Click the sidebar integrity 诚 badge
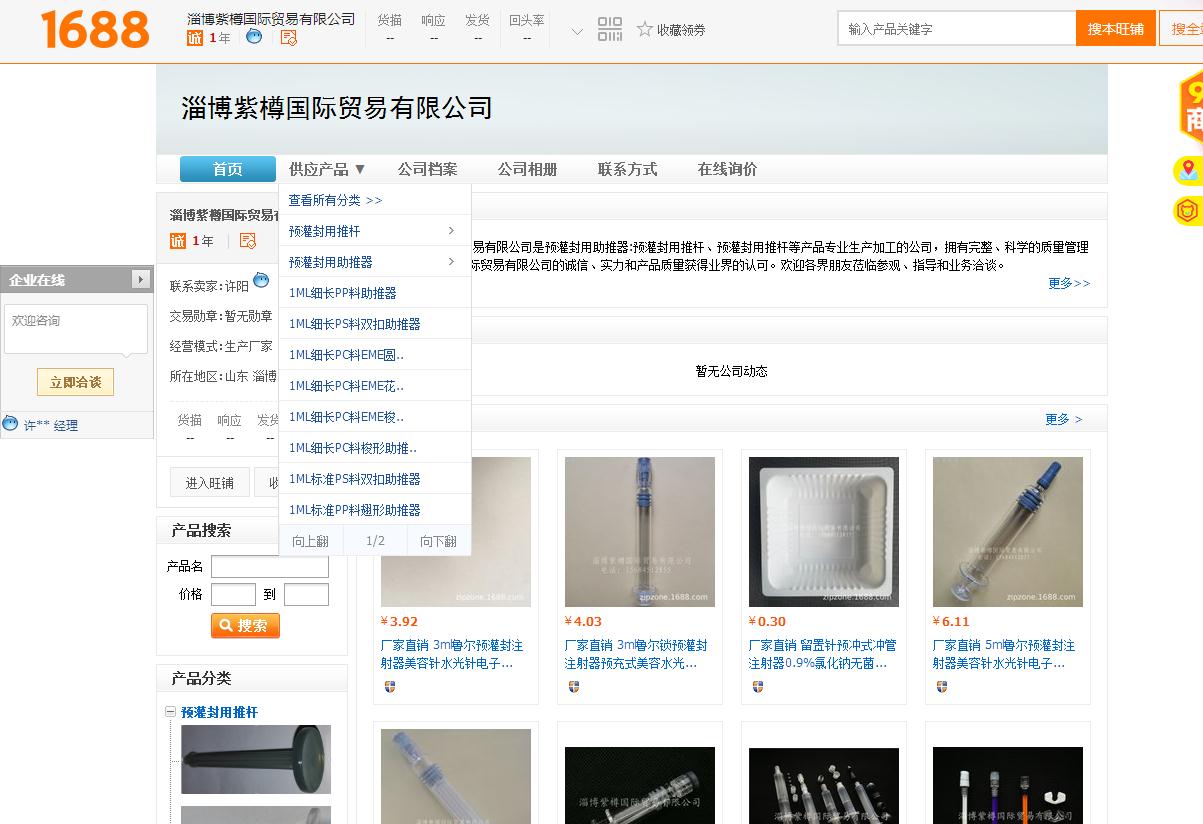Image resolution: width=1203 pixels, height=824 pixels. point(178,241)
